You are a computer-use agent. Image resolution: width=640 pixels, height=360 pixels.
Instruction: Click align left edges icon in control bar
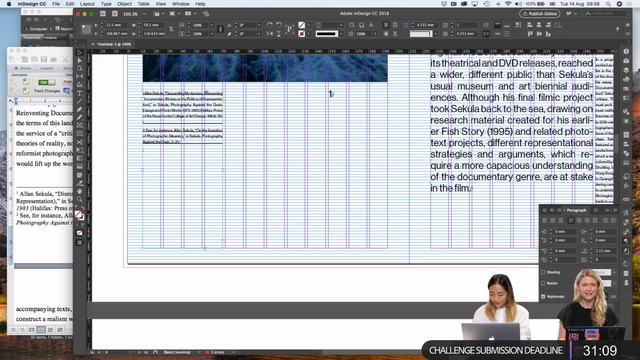(530, 25)
